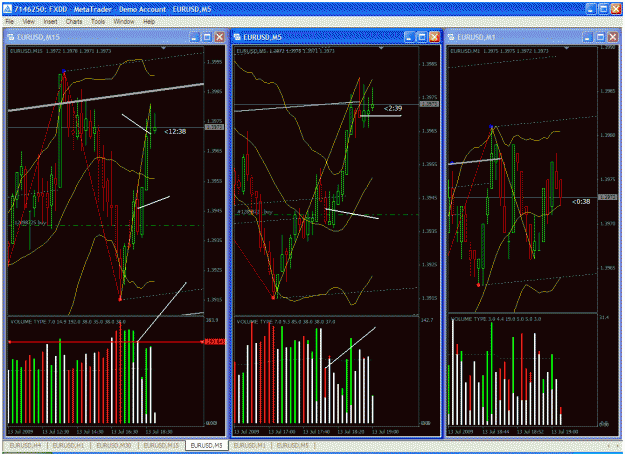This screenshot has height=454, width=625.
Task: Click the 'EURUSD,M15' OHLC header text in the chart
Action: coord(60,51)
